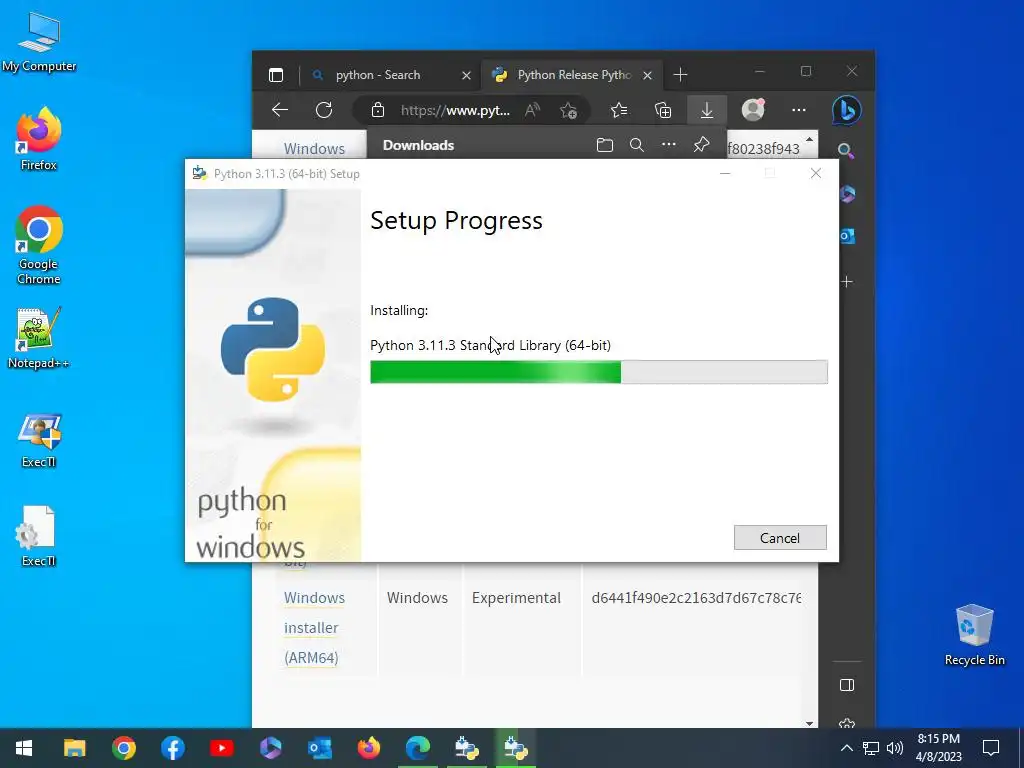The height and width of the screenshot is (768, 1024).
Task: Add this page to favorites
Action: pyautogui.click(x=568, y=110)
